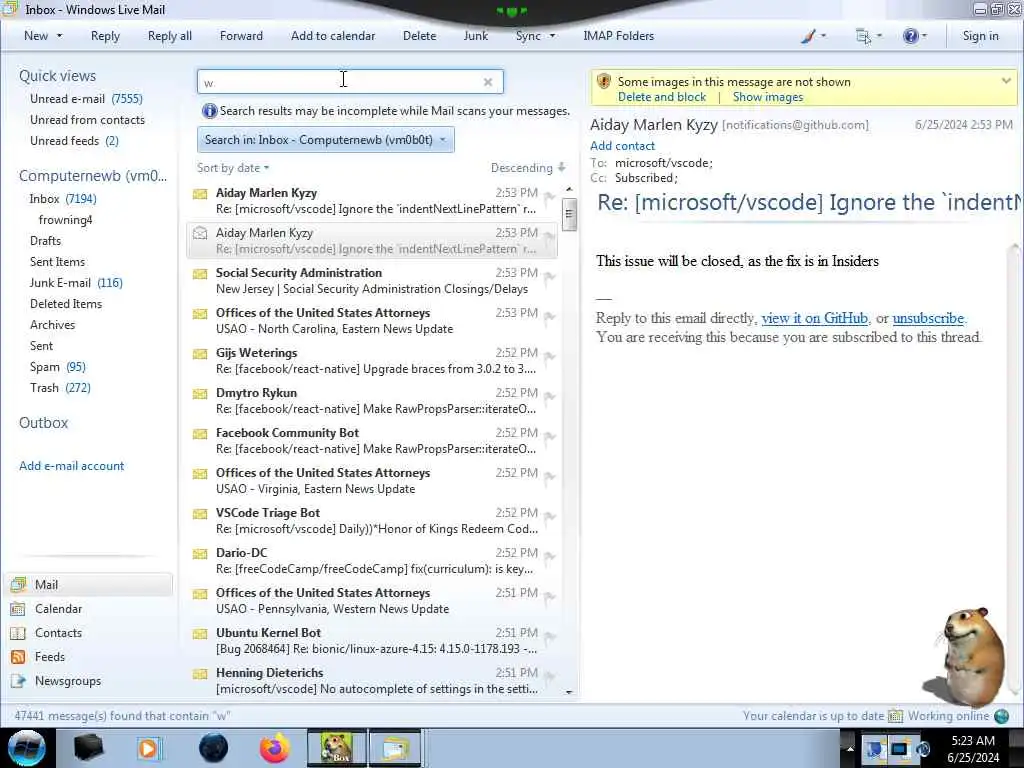Screen dimensions: 1024x768
Task: Collapse the images warning bar chevron
Action: 1006,81
